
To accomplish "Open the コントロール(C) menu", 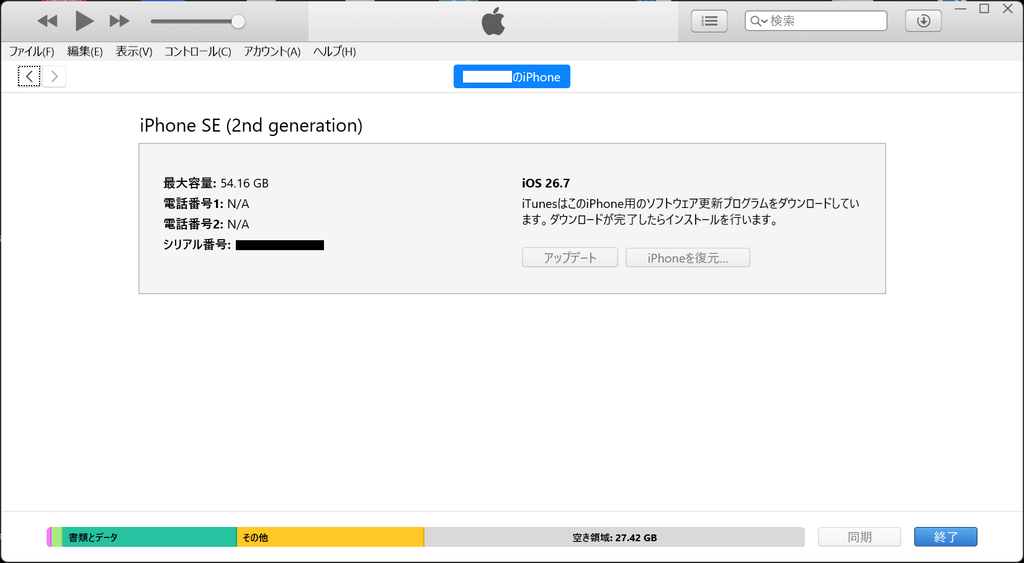I will coord(197,52).
